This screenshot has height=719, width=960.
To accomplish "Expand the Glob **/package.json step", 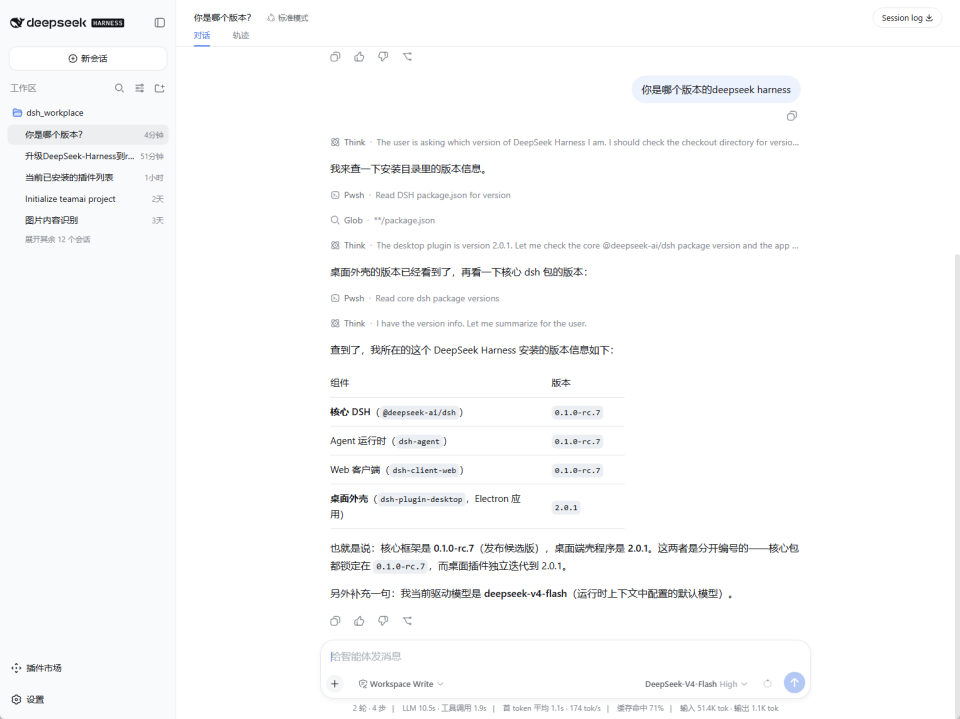I will [383, 220].
